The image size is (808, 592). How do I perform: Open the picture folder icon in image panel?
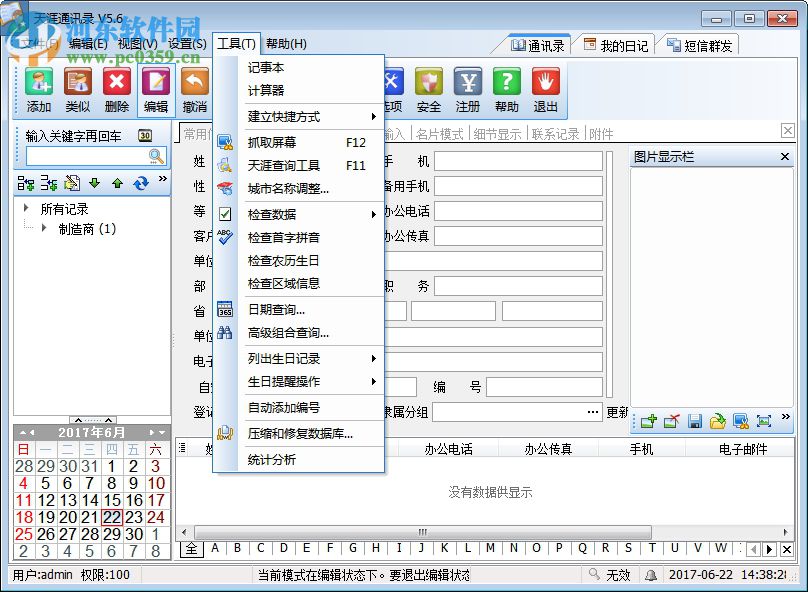click(719, 421)
